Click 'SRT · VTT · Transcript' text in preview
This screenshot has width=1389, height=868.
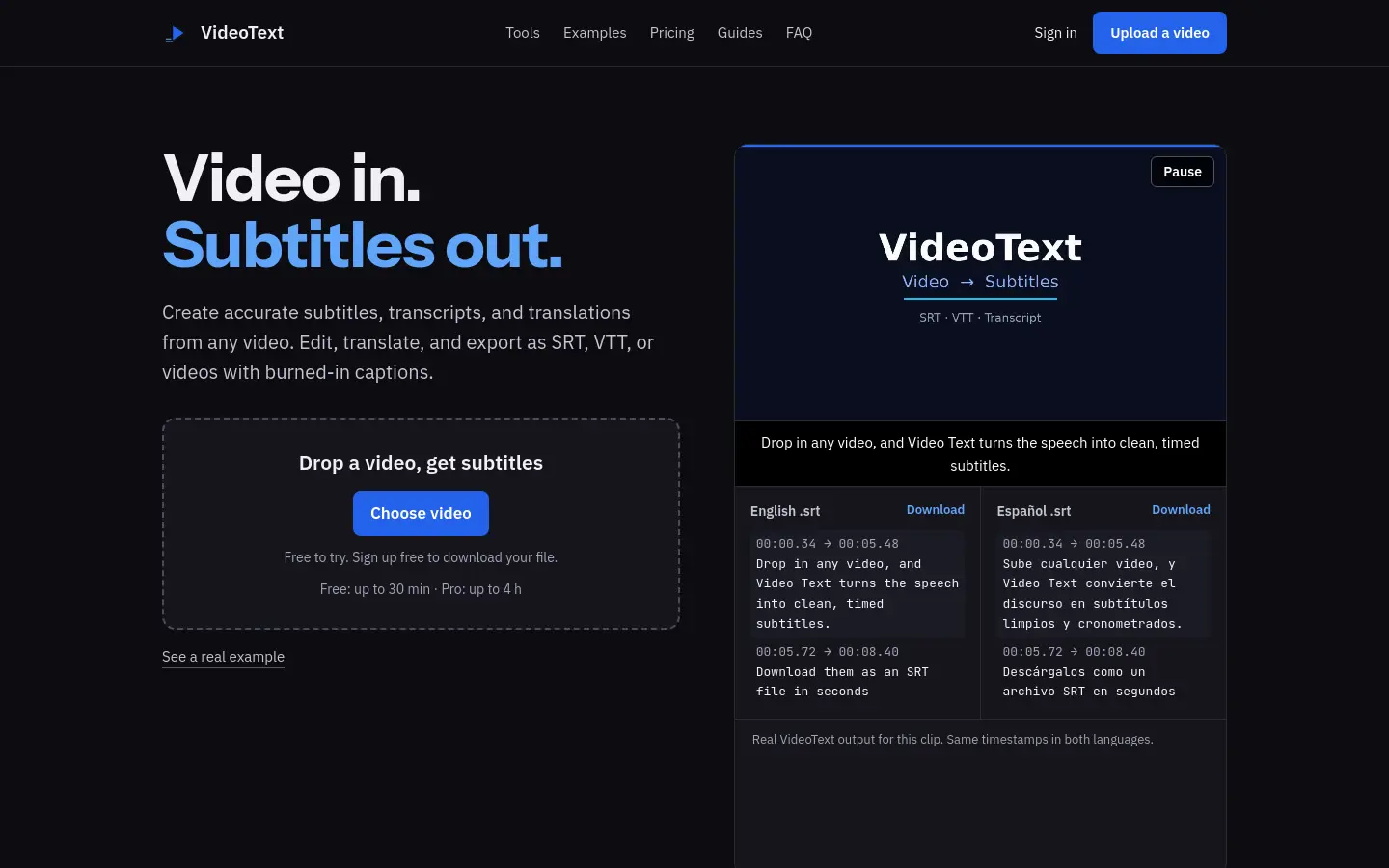(980, 317)
